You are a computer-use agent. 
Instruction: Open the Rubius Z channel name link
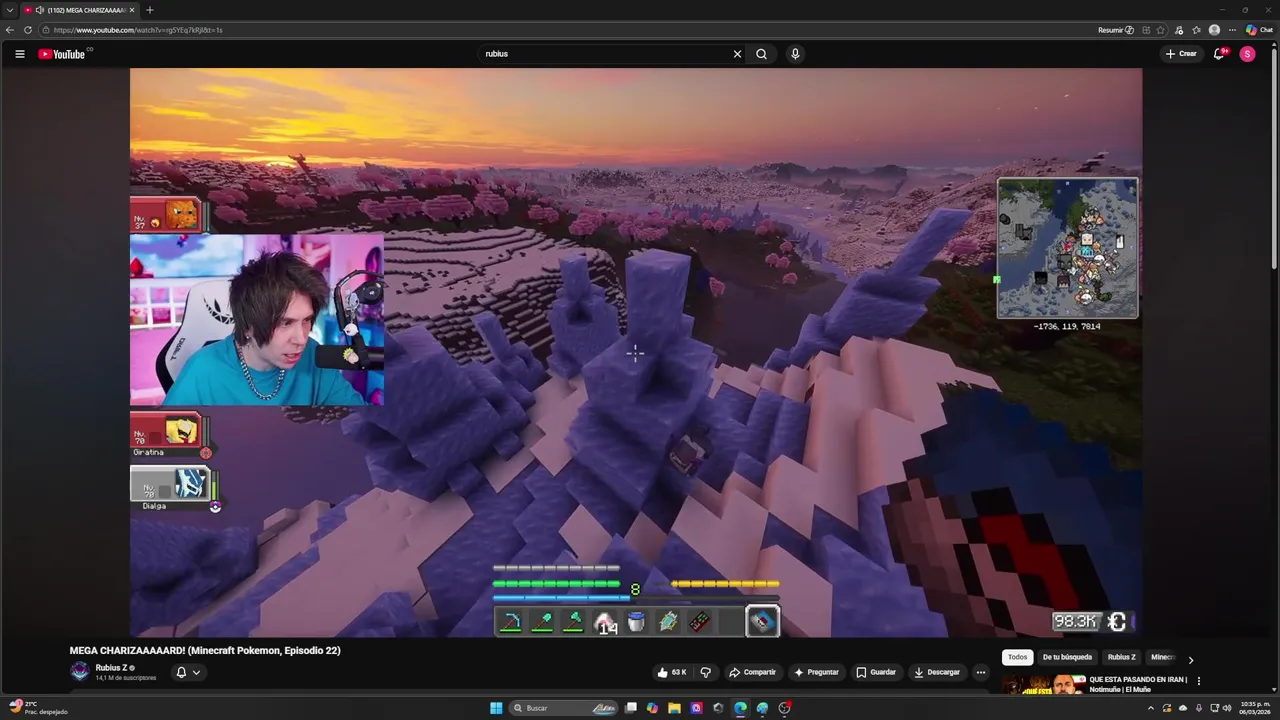pyautogui.click(x=110, y=668)
